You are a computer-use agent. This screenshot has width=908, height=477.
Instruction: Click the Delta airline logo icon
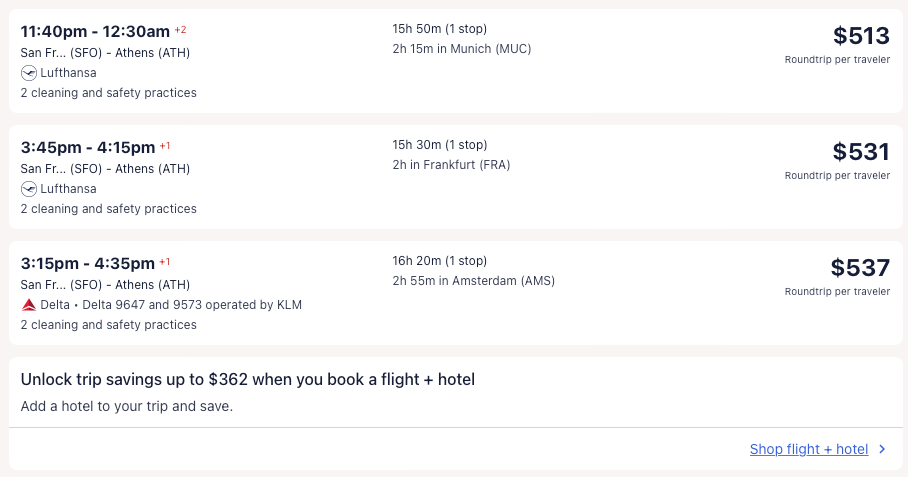(x=28, y=305)
